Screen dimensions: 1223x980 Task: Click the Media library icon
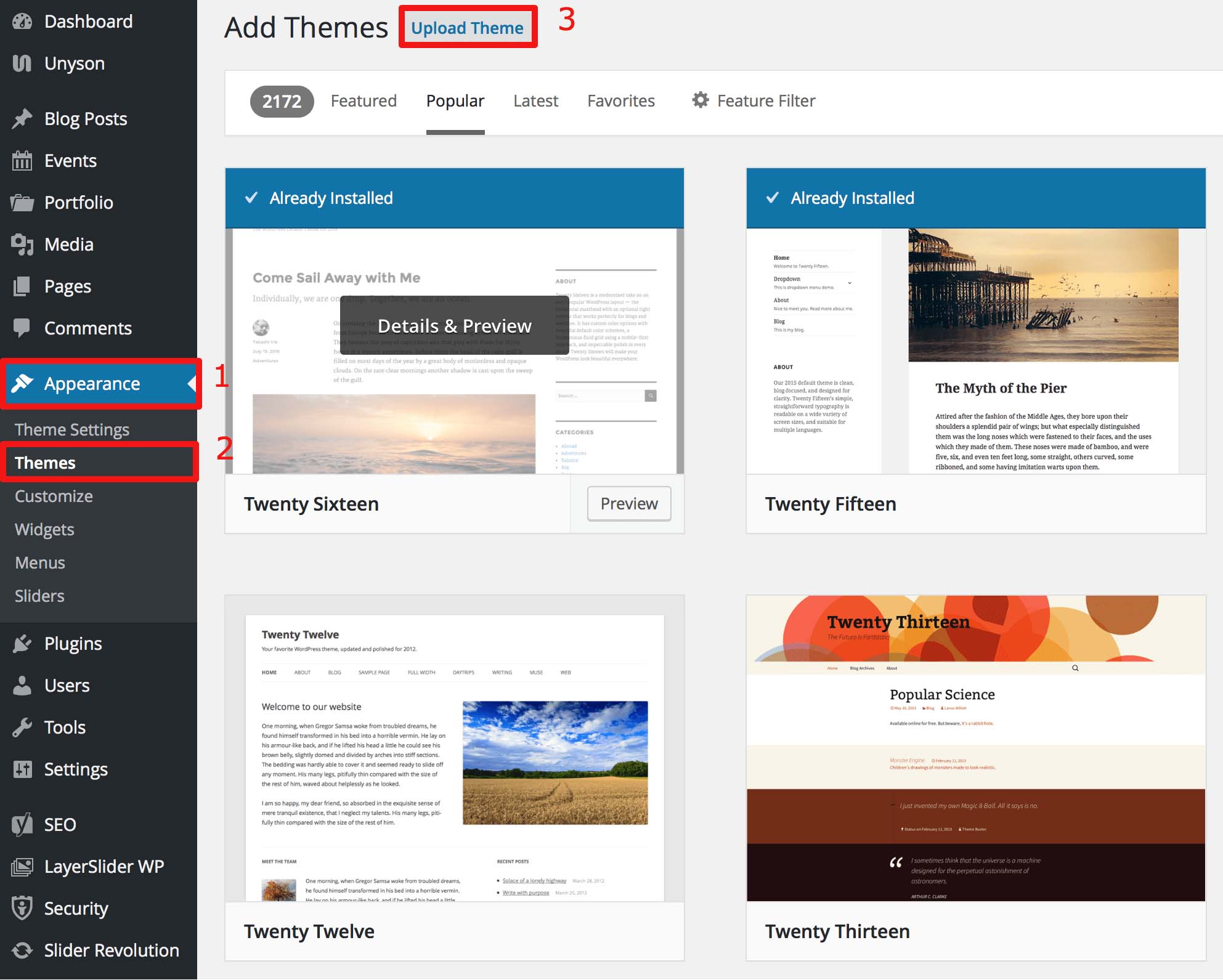coord(22,245)
